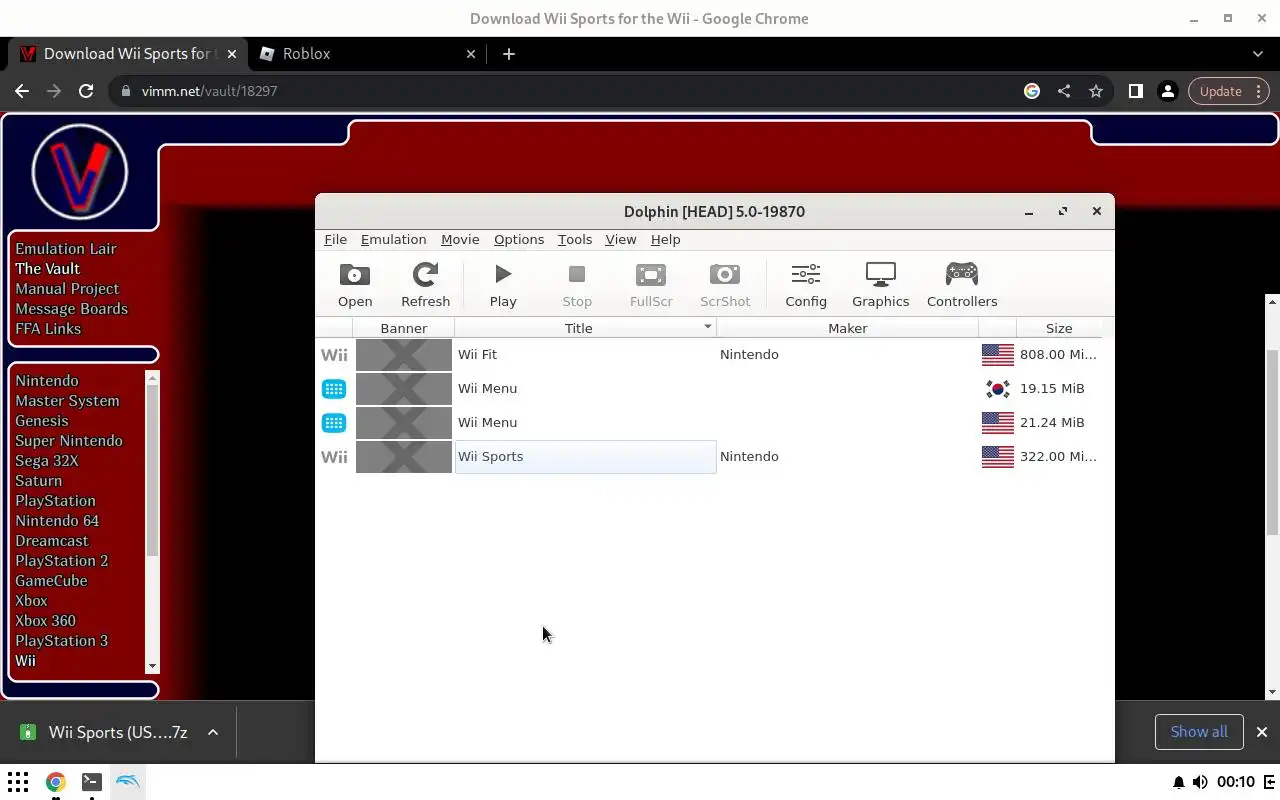Open the Nintendo 64 vault link
This screenshot has height=800, width=1280.
click(x=57, y=521)
